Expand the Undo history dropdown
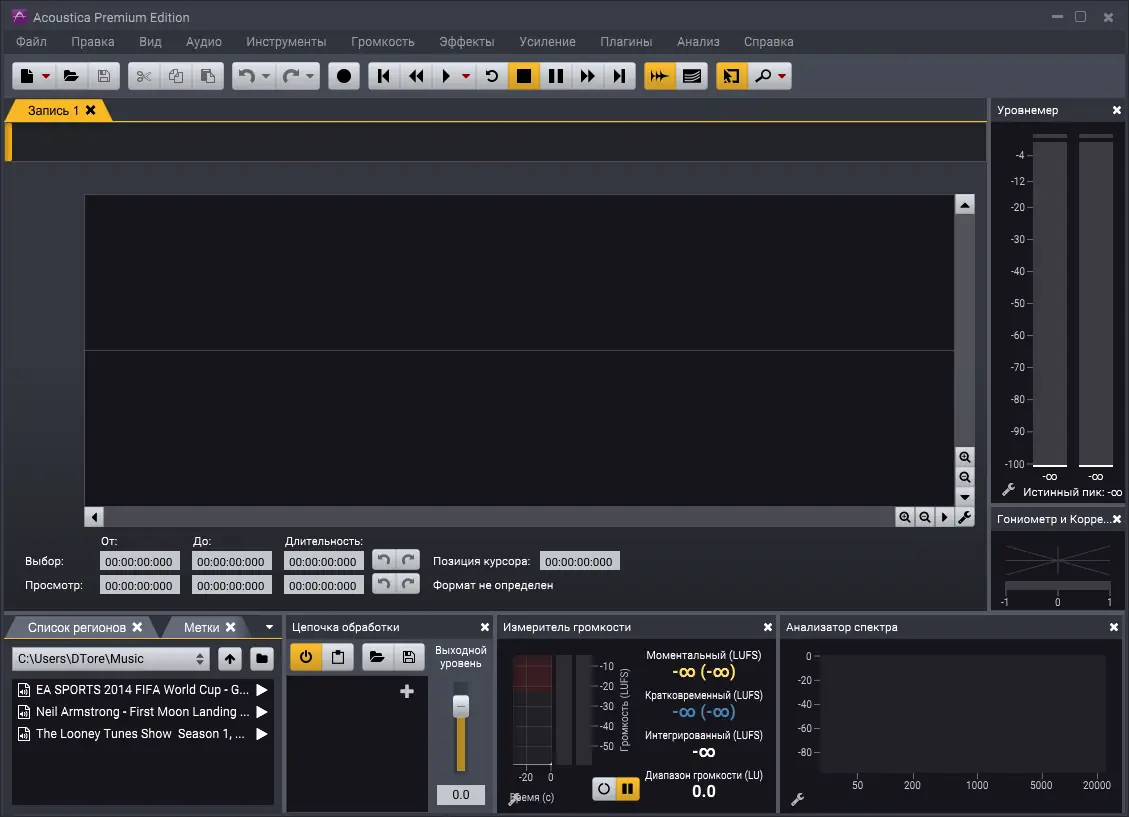The height and width of the screenshot is (817, 1129). click(x=266, y=76)
